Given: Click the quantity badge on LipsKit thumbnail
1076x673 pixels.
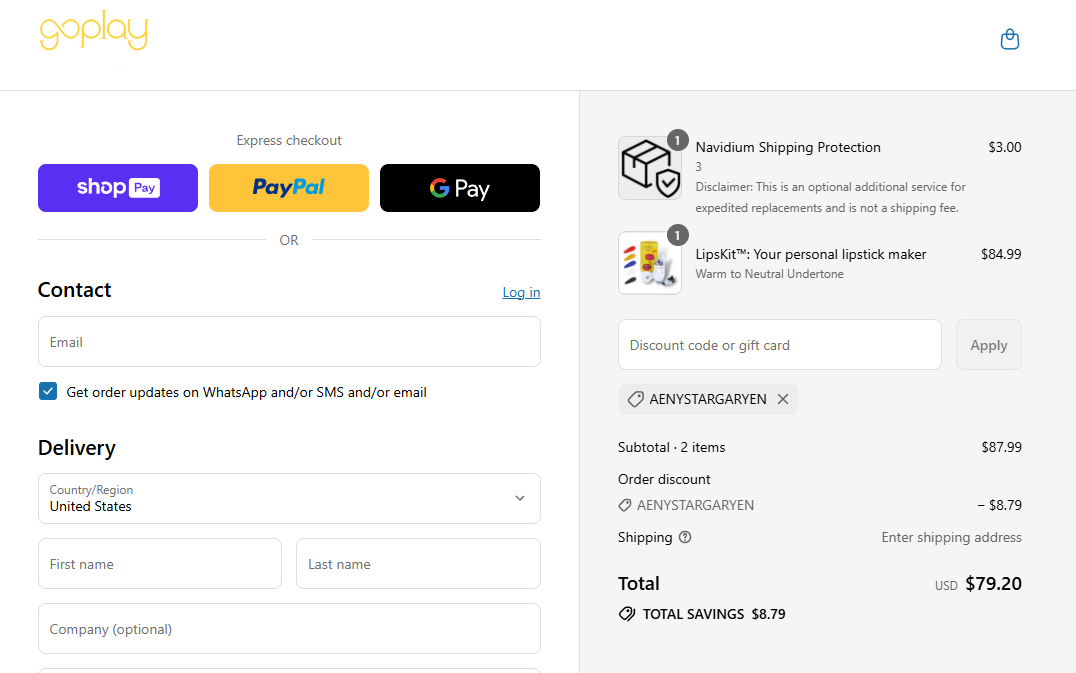Looking at the screenshot, I should [x=677, y=235].
